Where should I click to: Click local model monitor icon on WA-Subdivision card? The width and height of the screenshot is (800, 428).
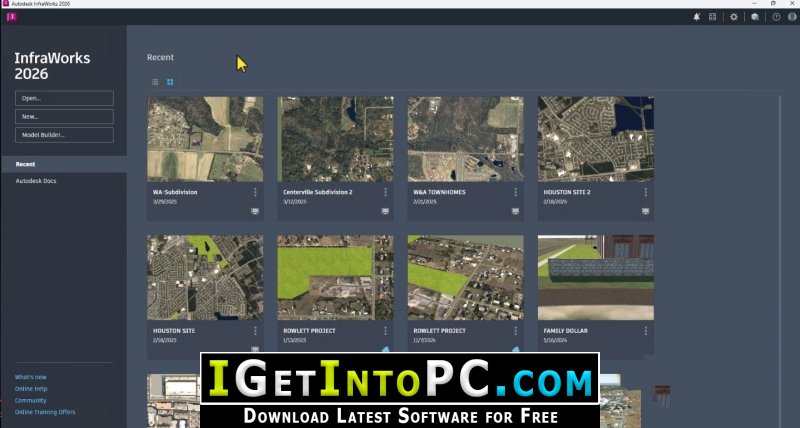coord(255,211)
